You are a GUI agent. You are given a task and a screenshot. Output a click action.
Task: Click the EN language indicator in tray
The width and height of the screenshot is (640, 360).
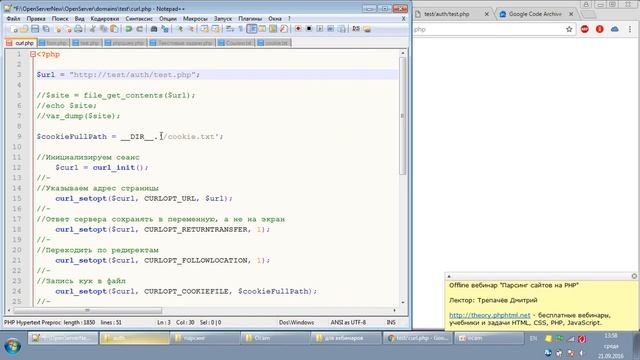click(x=533, y=338)
